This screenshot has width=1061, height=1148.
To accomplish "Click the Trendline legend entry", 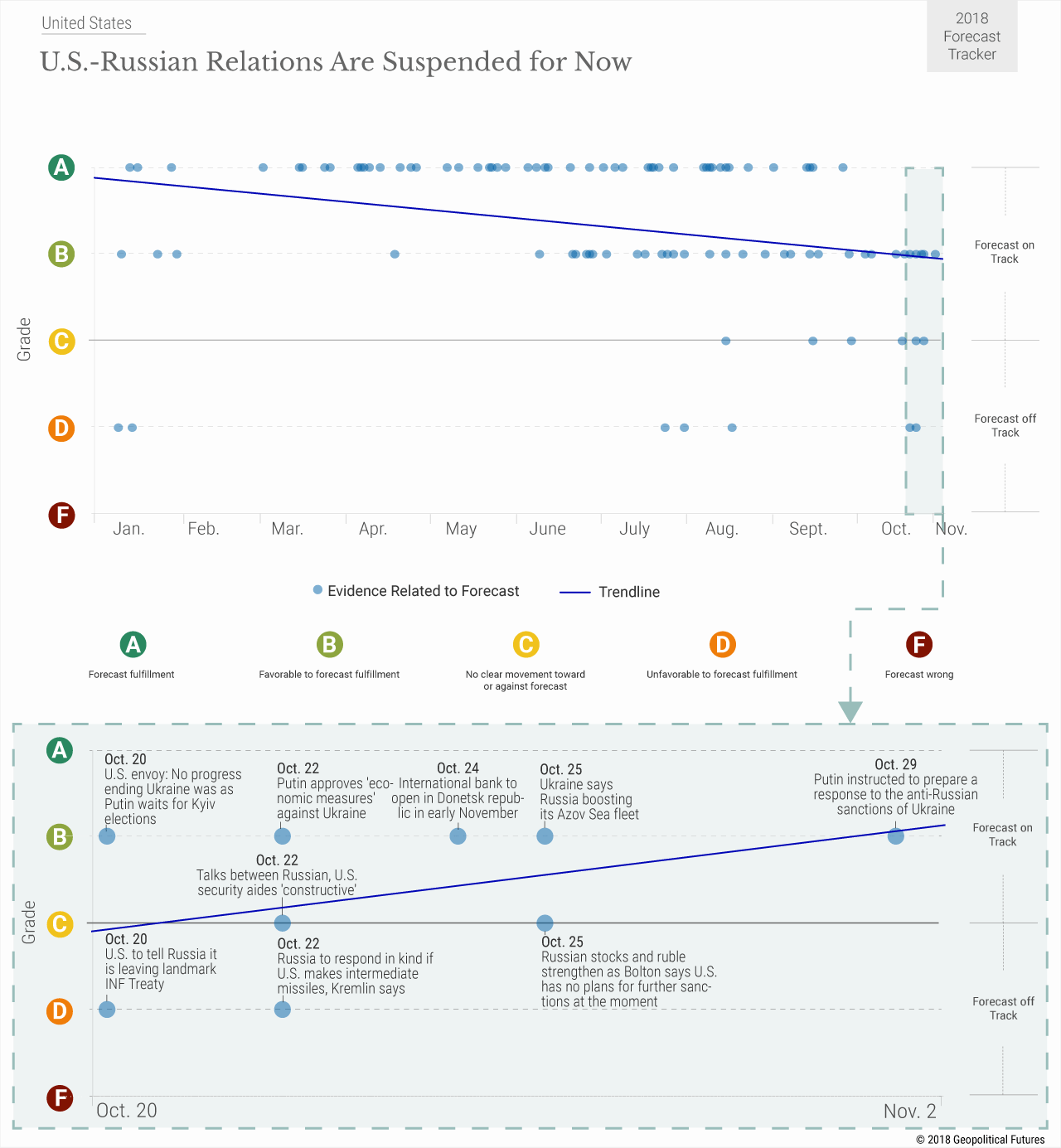I will click(x=610, y=592).
